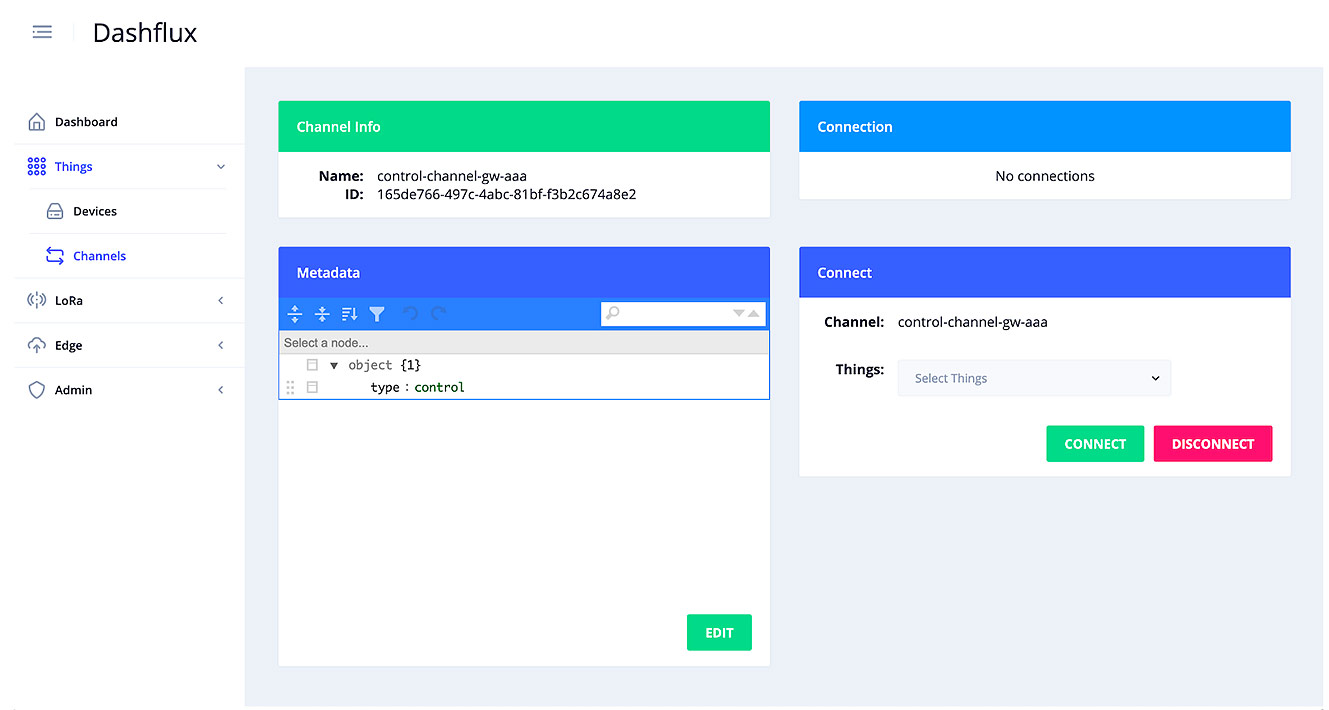Collapse the object {1} tree node

click(x=334, y=366)
